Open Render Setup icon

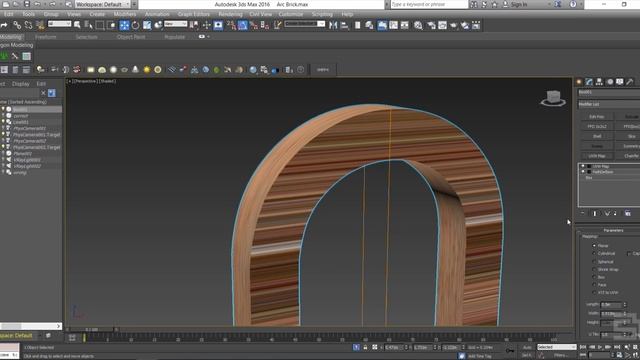431,25
